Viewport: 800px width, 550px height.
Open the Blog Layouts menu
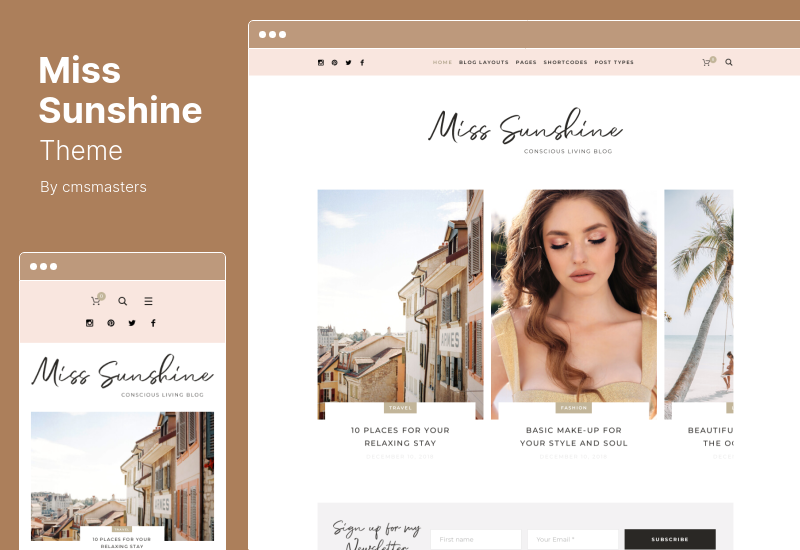(484, 62)
